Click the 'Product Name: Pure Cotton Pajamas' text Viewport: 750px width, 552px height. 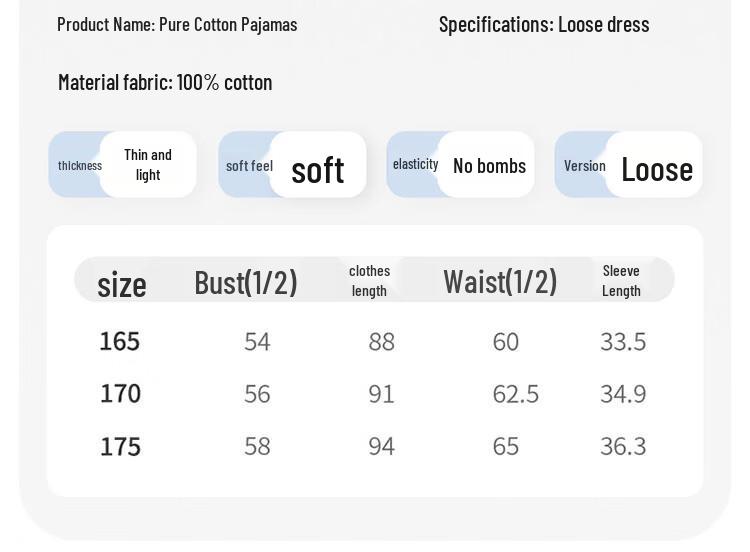[x=177, y=24]
